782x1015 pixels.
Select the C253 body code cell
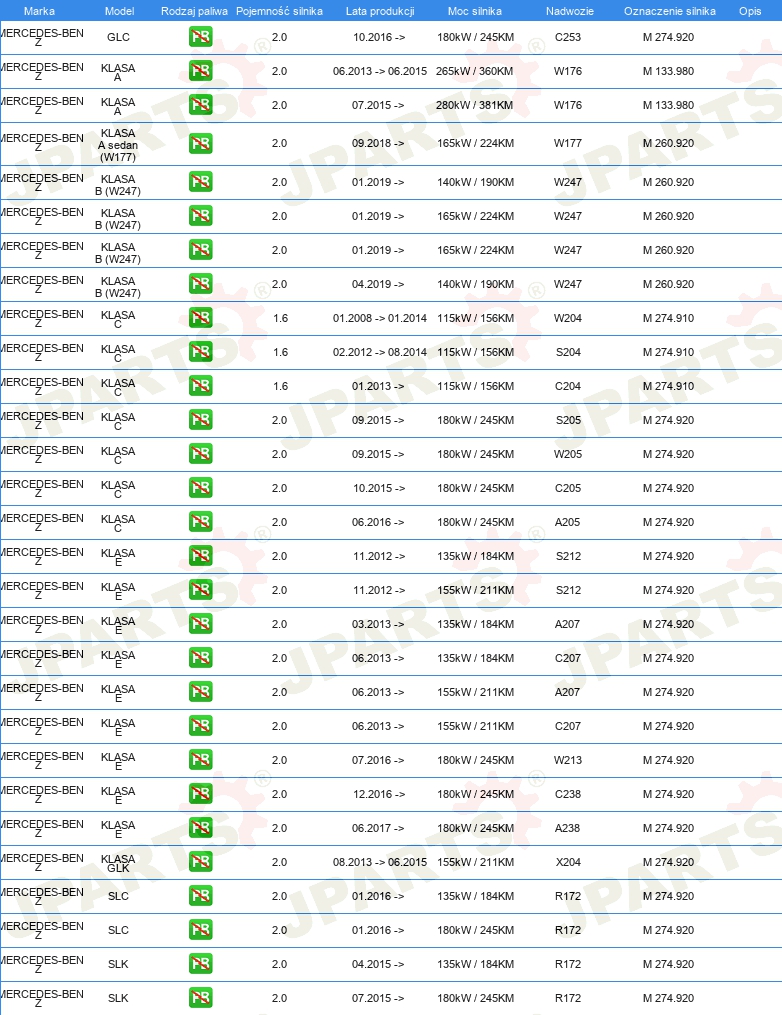click(568, 37)
